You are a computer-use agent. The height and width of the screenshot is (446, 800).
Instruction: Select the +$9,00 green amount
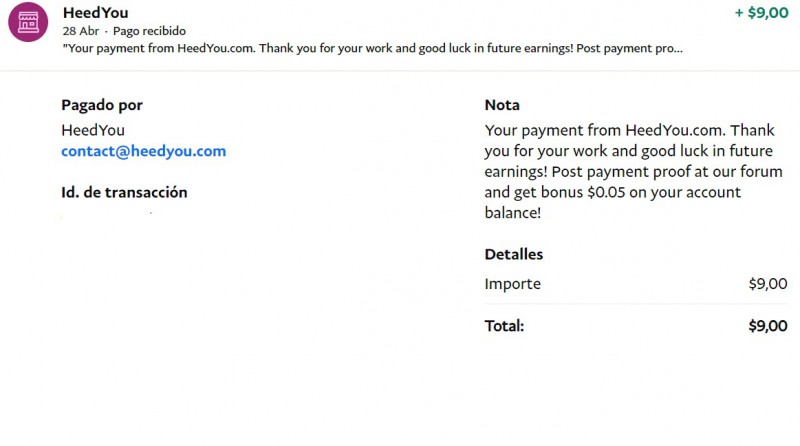(x=760, y=13)
